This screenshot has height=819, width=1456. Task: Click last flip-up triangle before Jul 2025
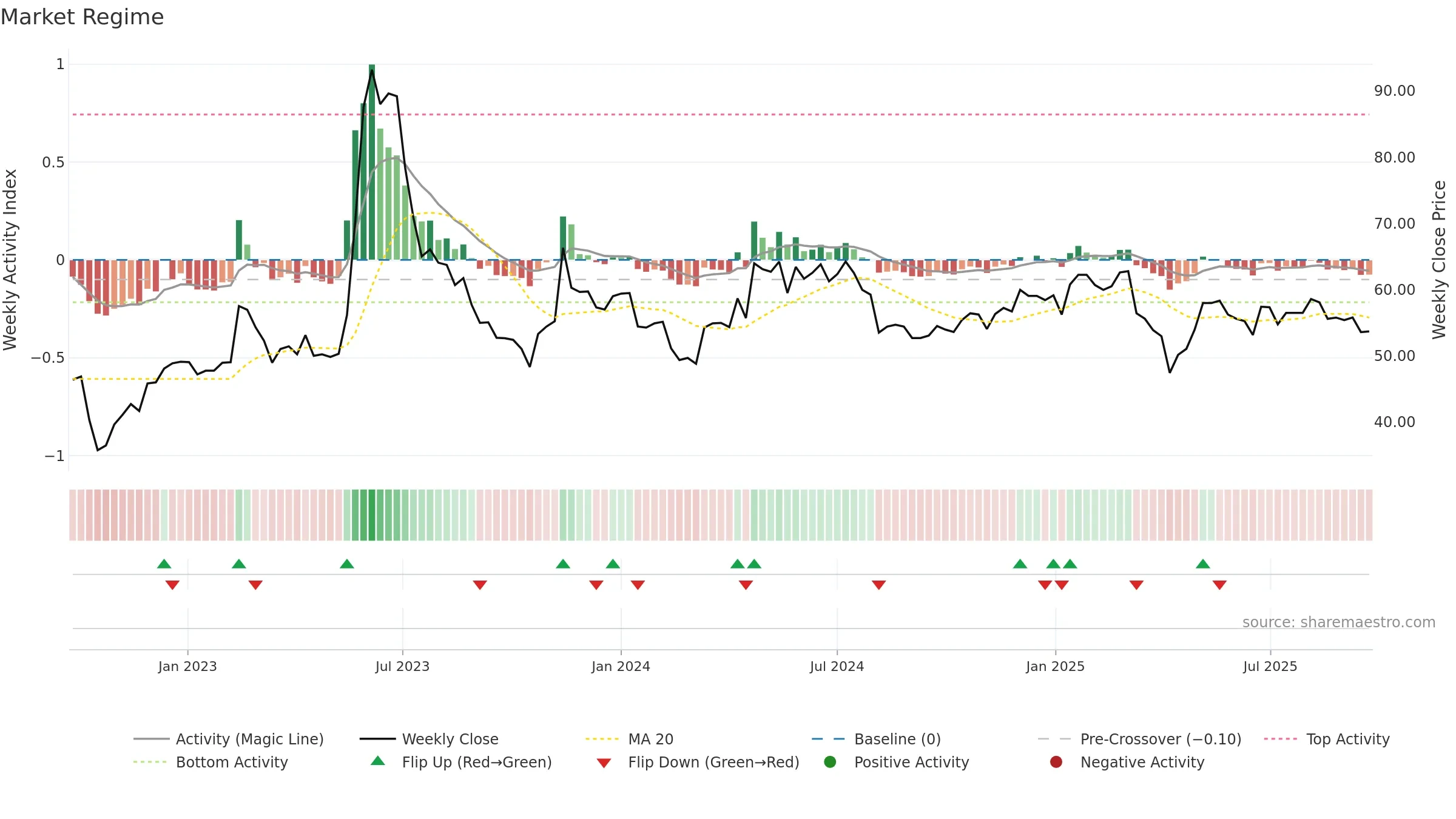pos(1203,564)
